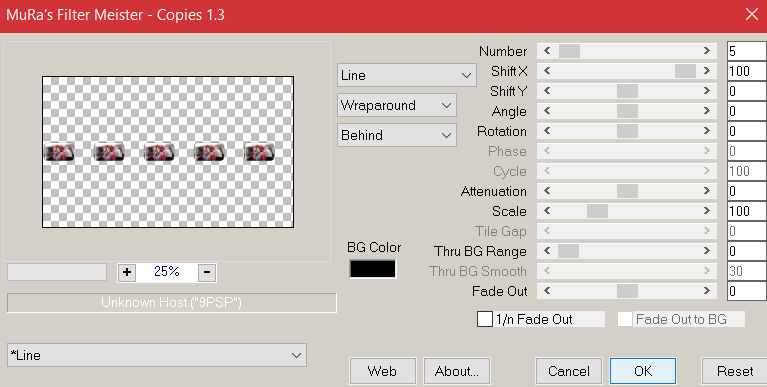Click the Scale value field

point(747,211)
